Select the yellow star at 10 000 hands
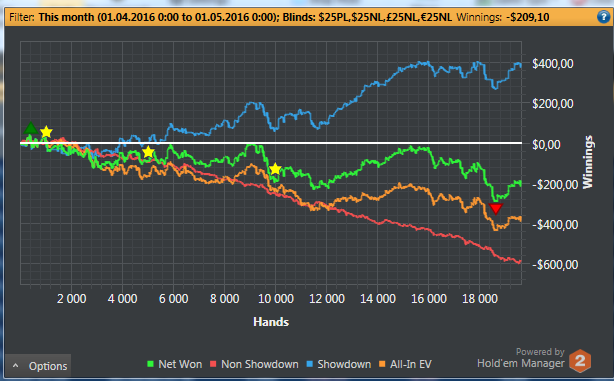The height and width of the screenshot is (381, 614). pos(275,169)
